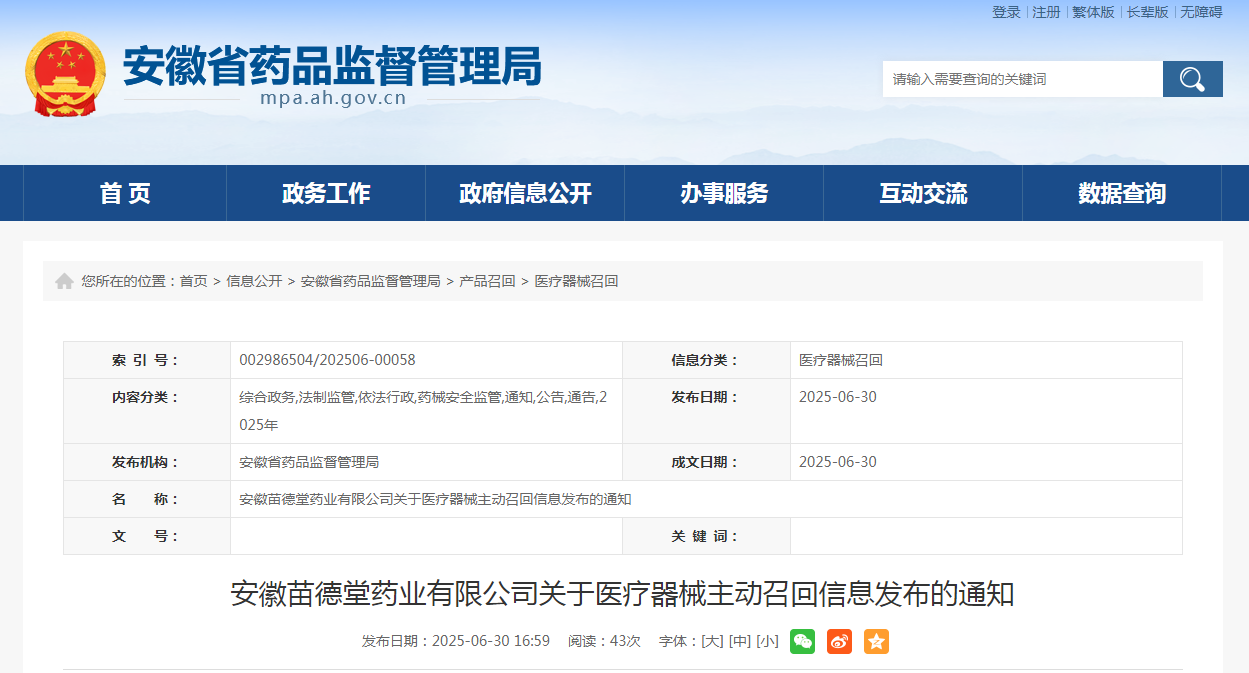1249x673 pixels.
Task: Click the home icon in breadcrumb
Action: click(x=64, y=281)
